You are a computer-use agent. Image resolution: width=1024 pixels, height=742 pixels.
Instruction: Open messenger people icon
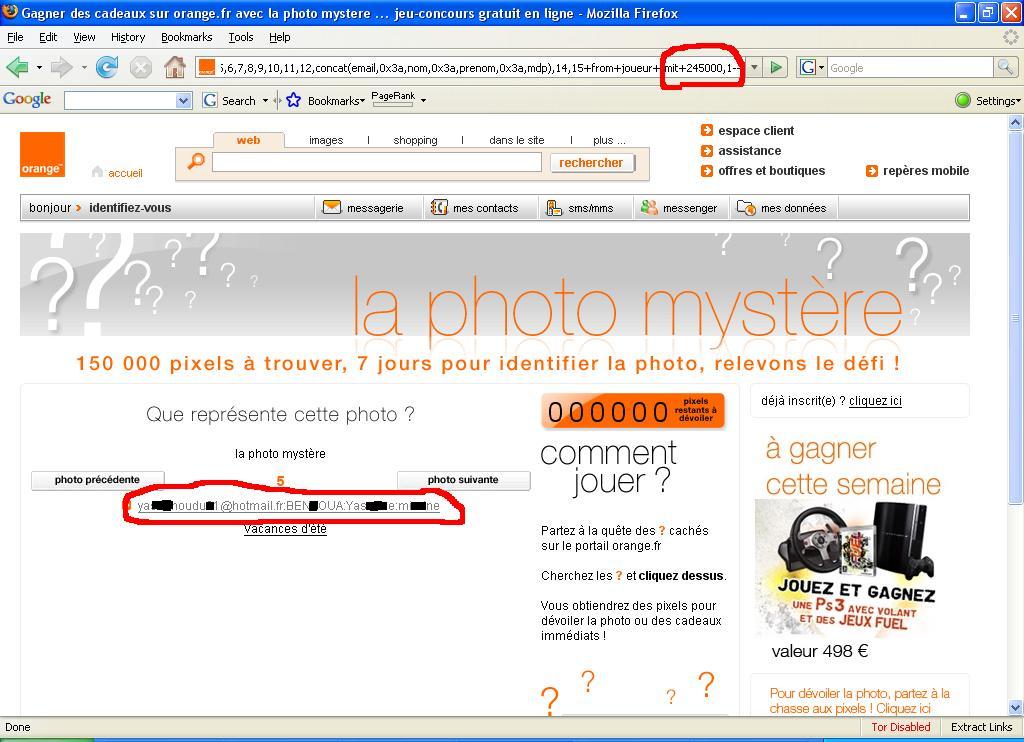click(x=648, y=208)
